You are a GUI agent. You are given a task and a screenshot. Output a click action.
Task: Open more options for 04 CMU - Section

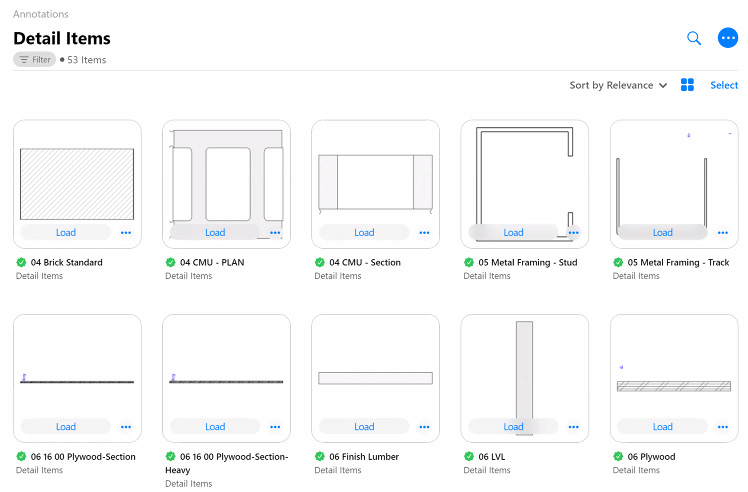[424, 232]
